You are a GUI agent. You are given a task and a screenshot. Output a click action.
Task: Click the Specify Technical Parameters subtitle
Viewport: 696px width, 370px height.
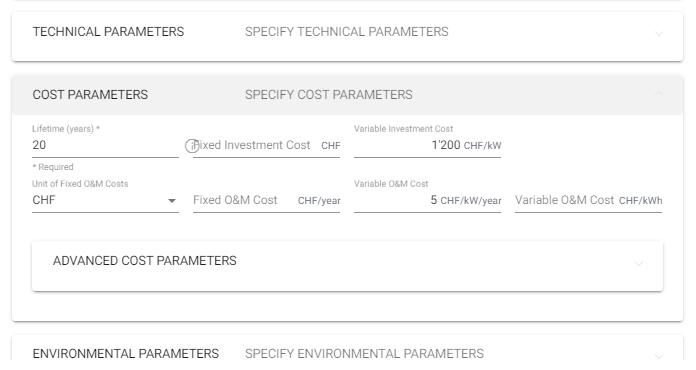[x=347, y=32]
